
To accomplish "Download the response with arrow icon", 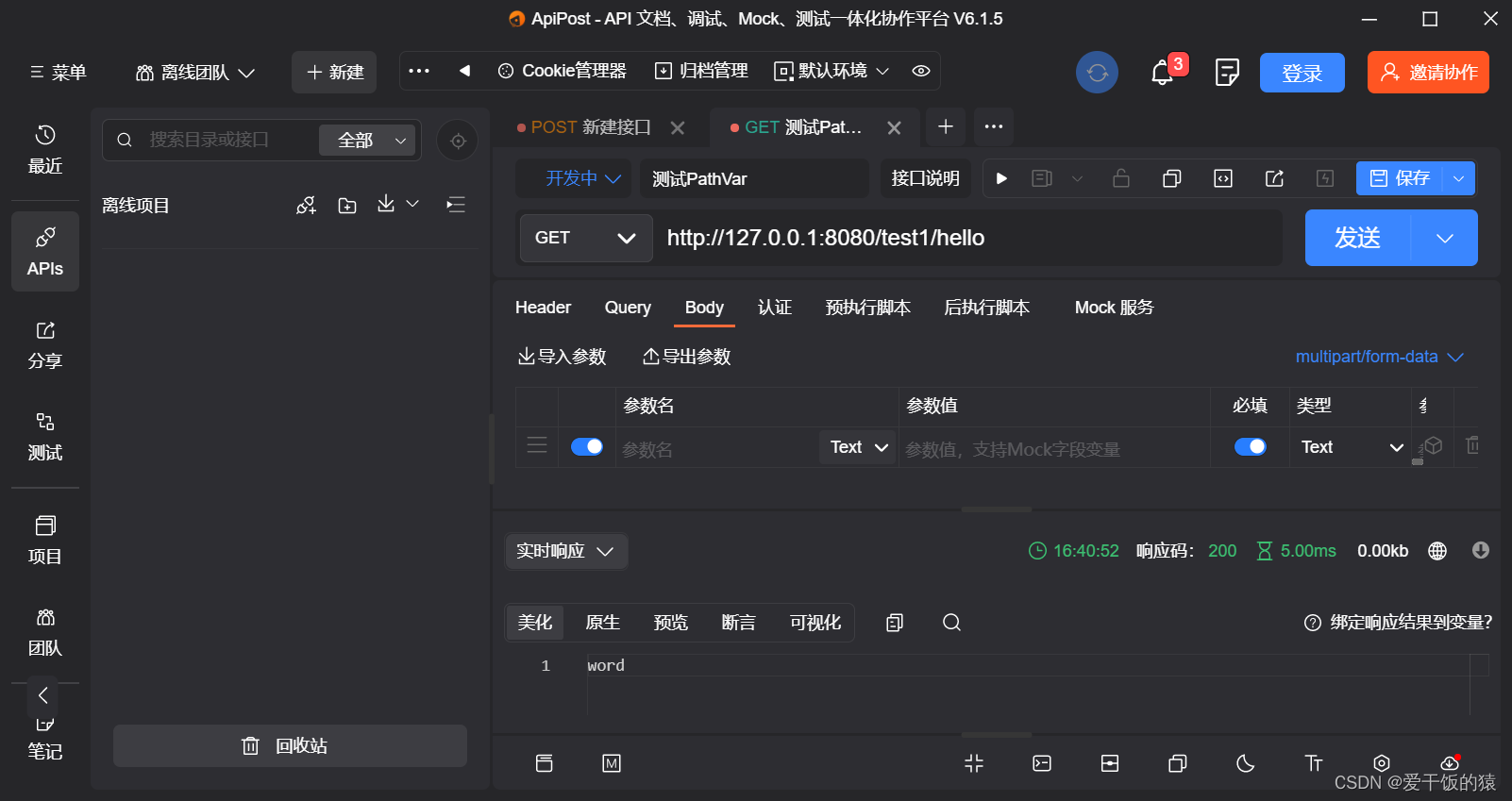I will pos(1481,550).
